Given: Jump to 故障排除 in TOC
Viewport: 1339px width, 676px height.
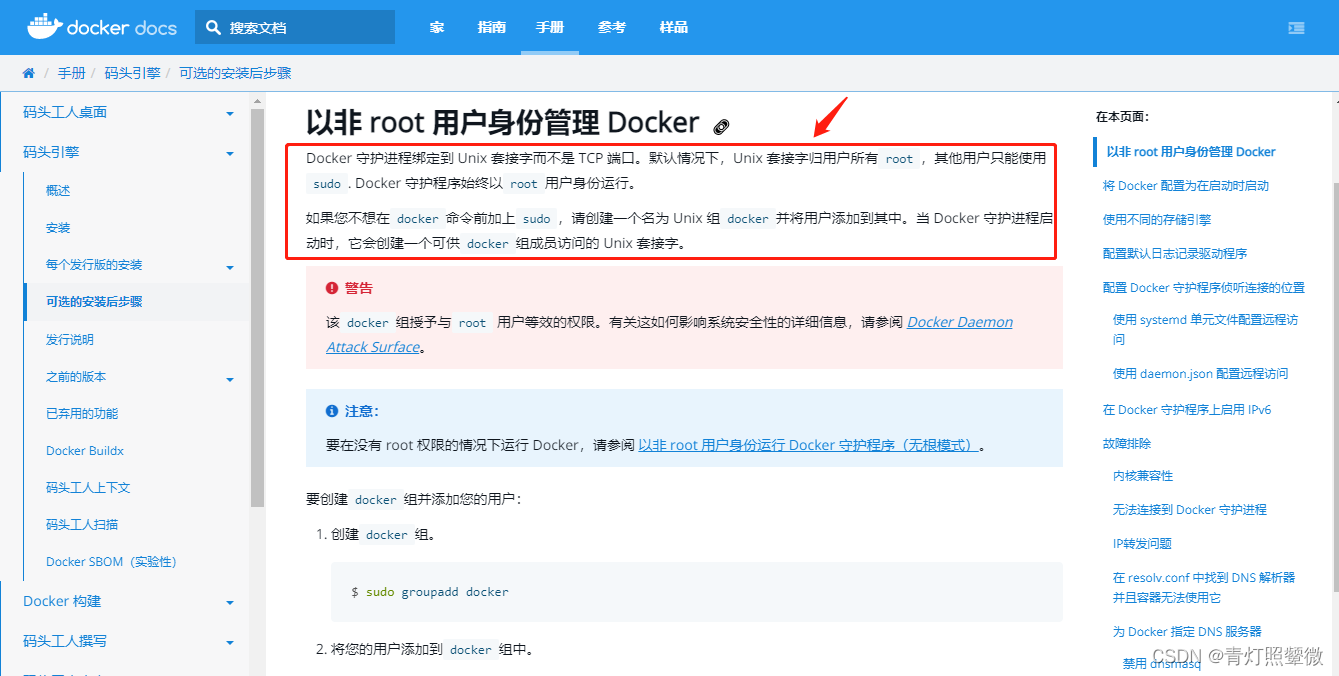Looking at the screenshot, I should coord(1127,444).
